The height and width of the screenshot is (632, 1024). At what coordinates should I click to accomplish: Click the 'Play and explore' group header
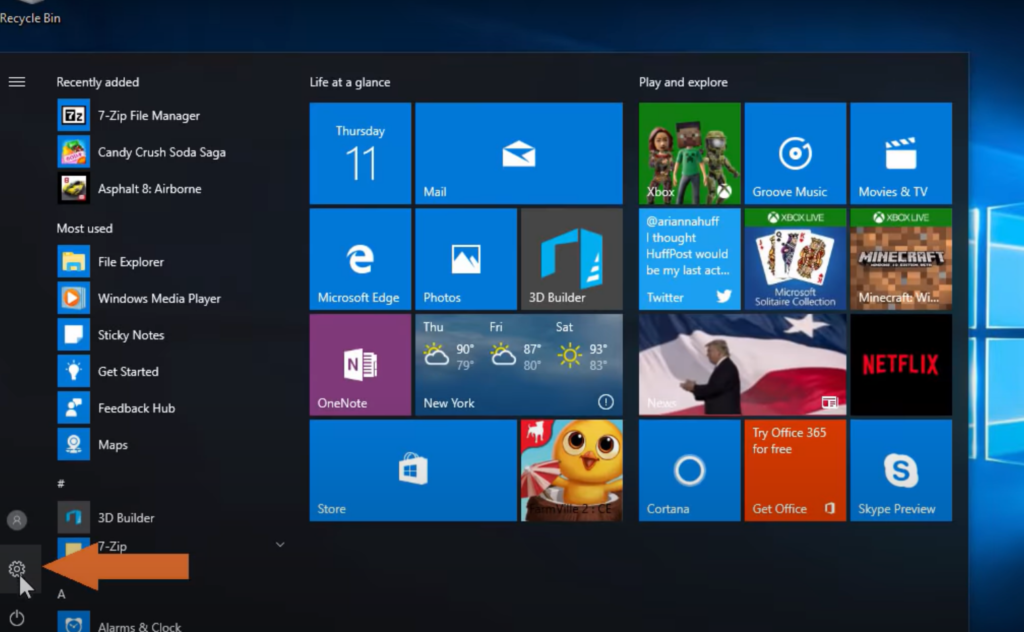683,82
